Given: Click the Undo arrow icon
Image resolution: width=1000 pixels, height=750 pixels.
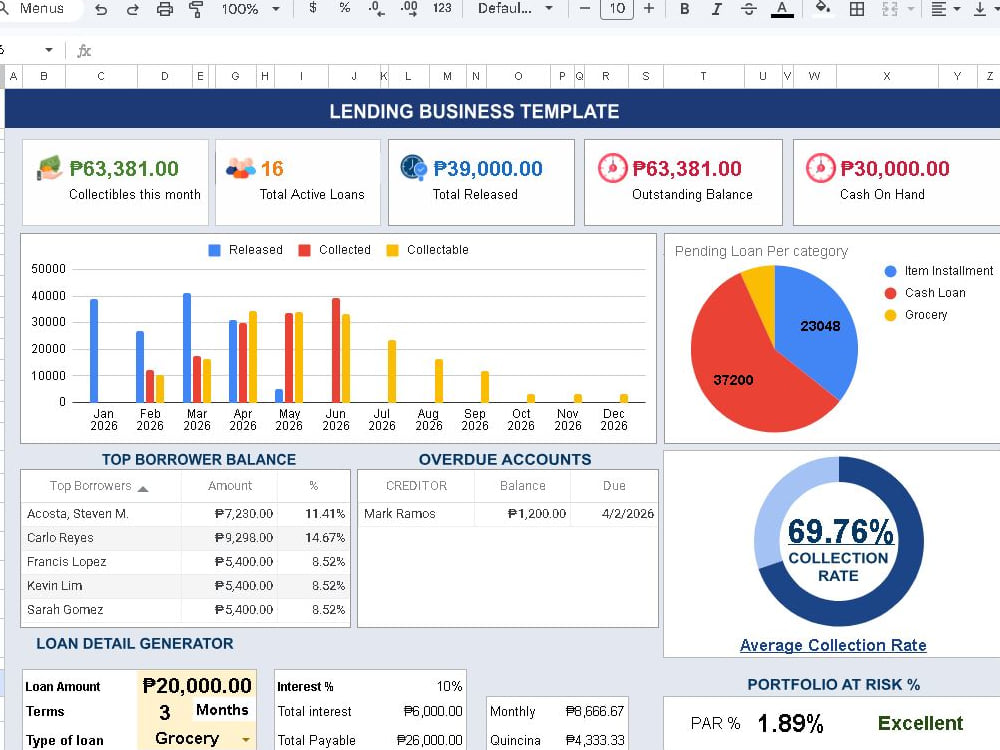Looking at the screenshot, I should point(101,9).
